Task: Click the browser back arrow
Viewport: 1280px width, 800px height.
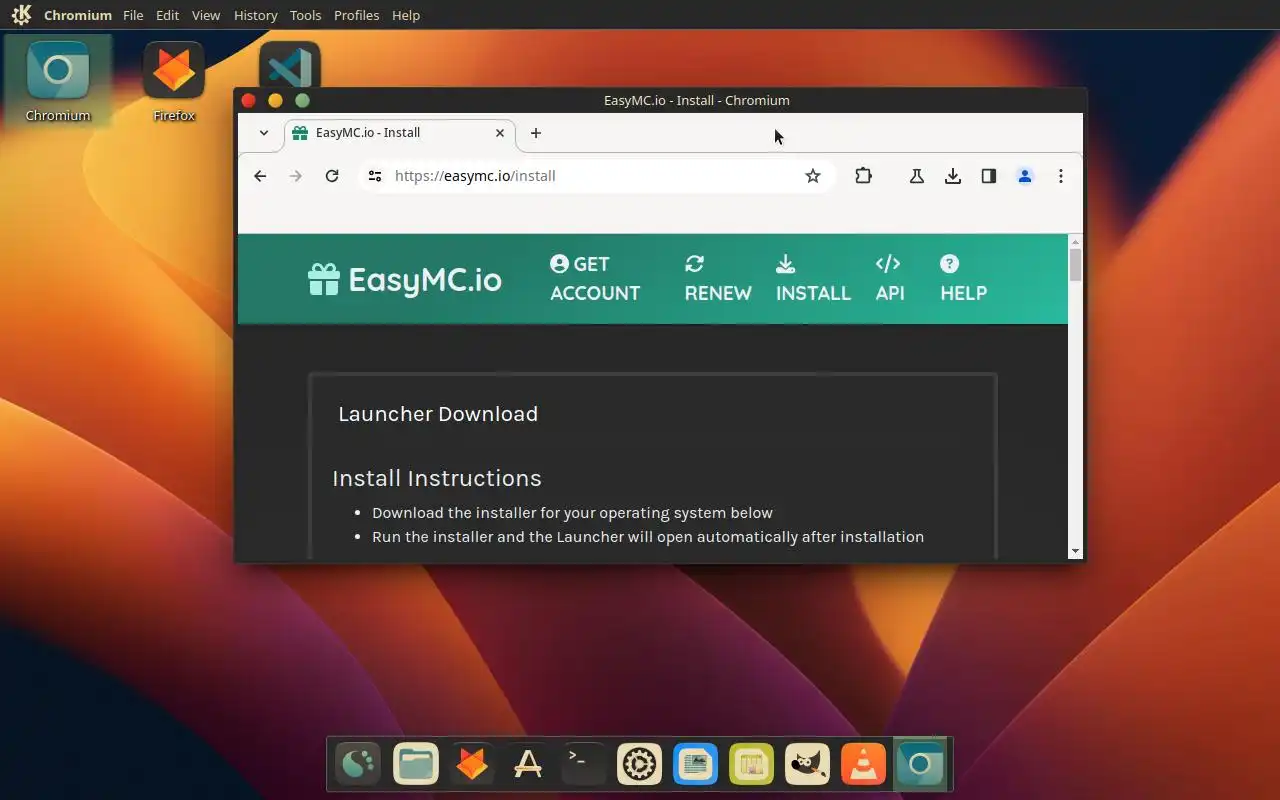Action: click(x=260, y=176)
